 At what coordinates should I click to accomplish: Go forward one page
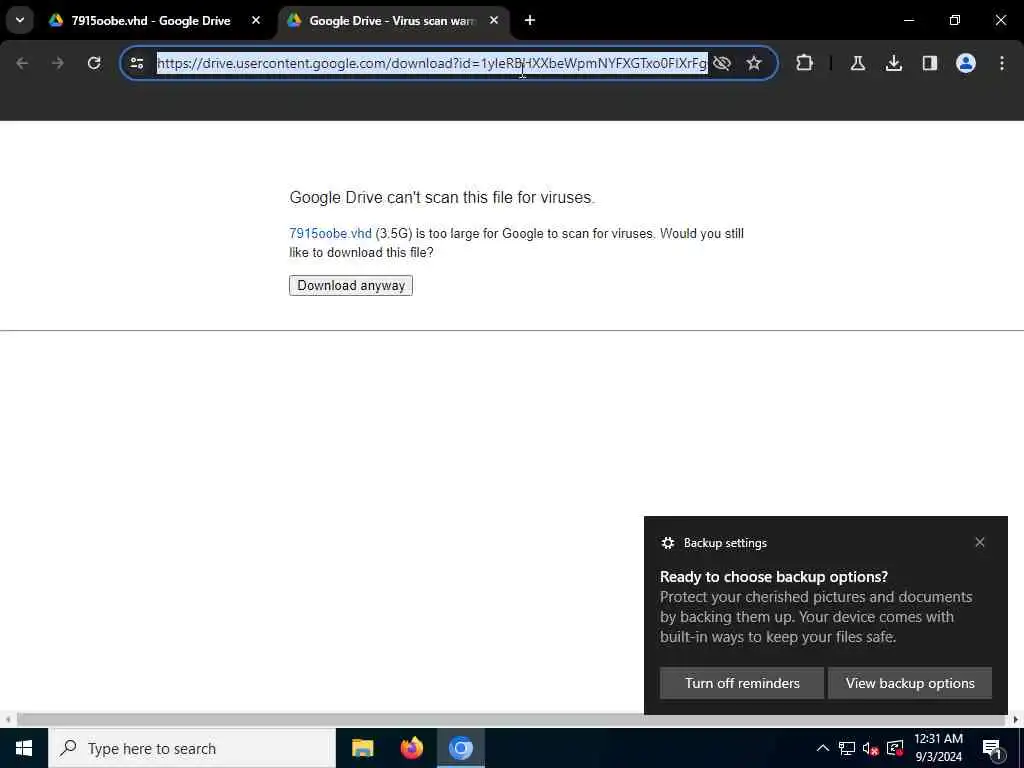coord(58,63)
